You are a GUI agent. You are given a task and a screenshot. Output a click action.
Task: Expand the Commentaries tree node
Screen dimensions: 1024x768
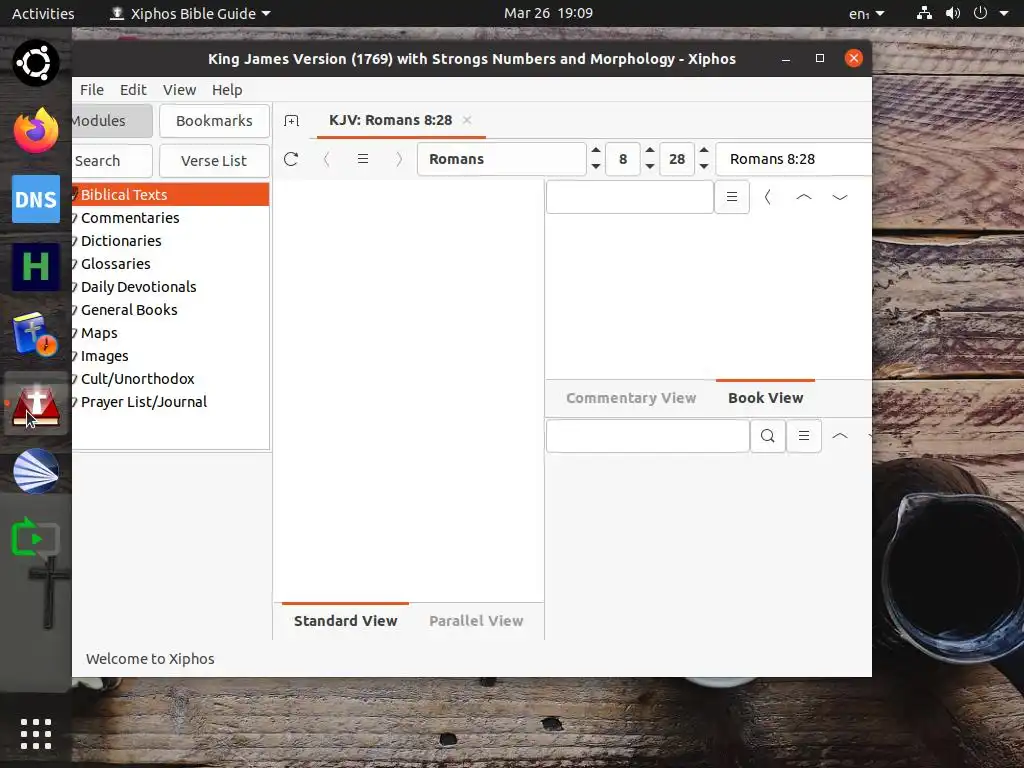click(x=74, y=217)
